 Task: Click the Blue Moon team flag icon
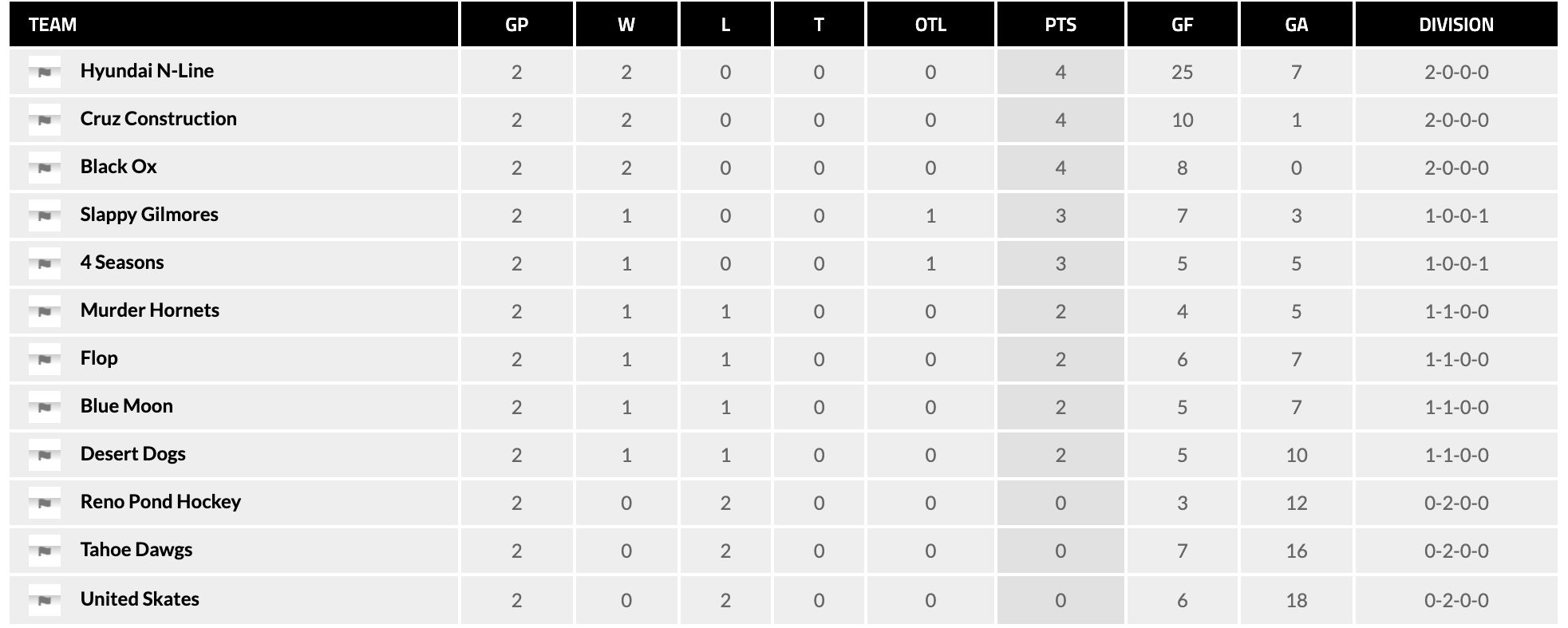[45, 407]
